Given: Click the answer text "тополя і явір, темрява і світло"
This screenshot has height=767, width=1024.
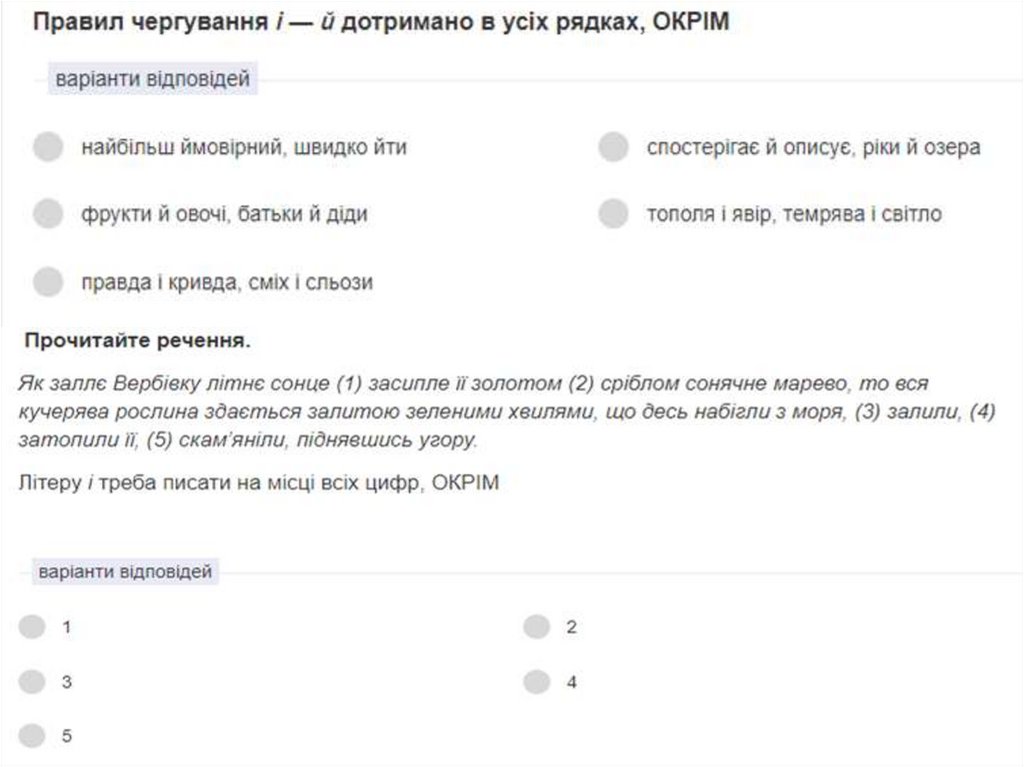Looking at the screenshot, I should click(x=794, y=214).
